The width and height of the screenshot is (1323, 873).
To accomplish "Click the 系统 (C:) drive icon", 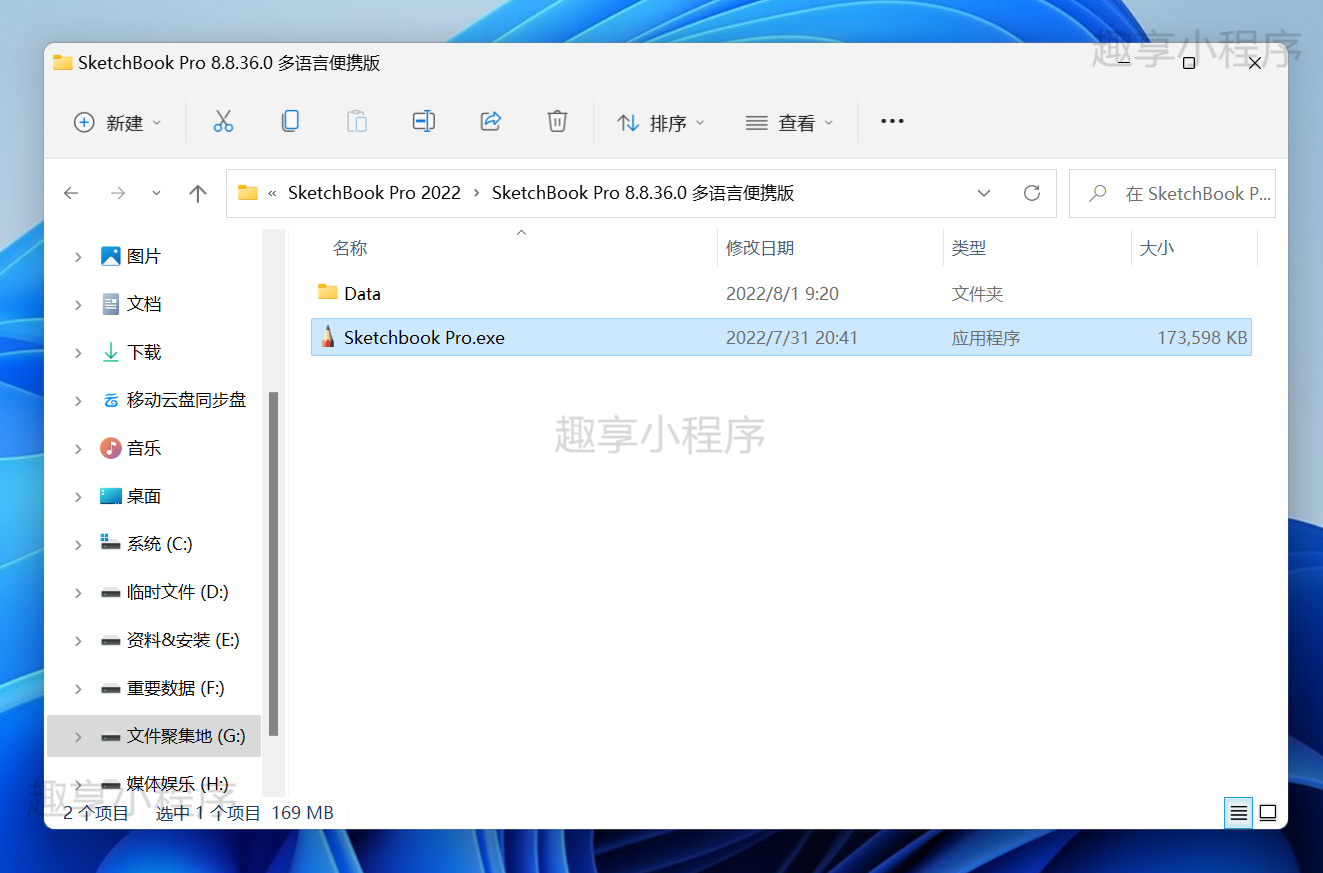I will point(111,543).
